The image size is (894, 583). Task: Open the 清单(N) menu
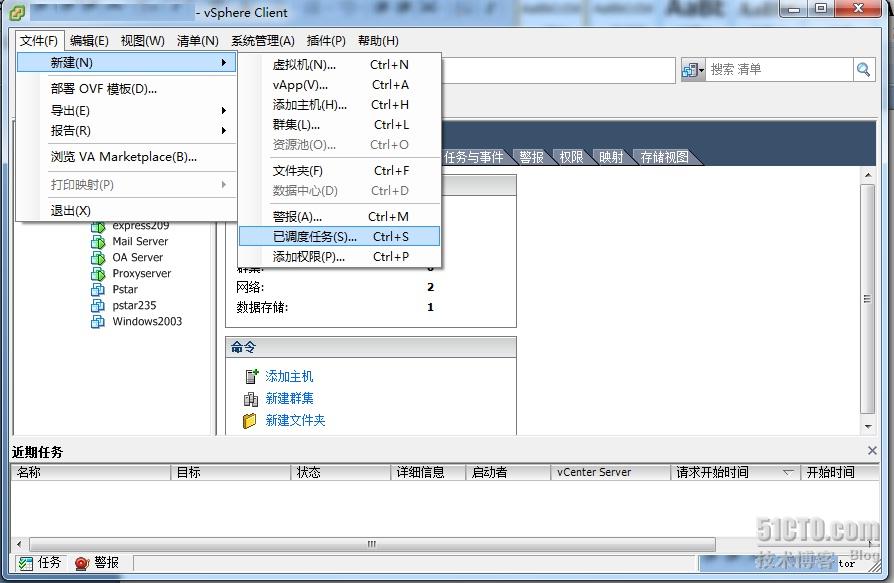coord(198,40)
